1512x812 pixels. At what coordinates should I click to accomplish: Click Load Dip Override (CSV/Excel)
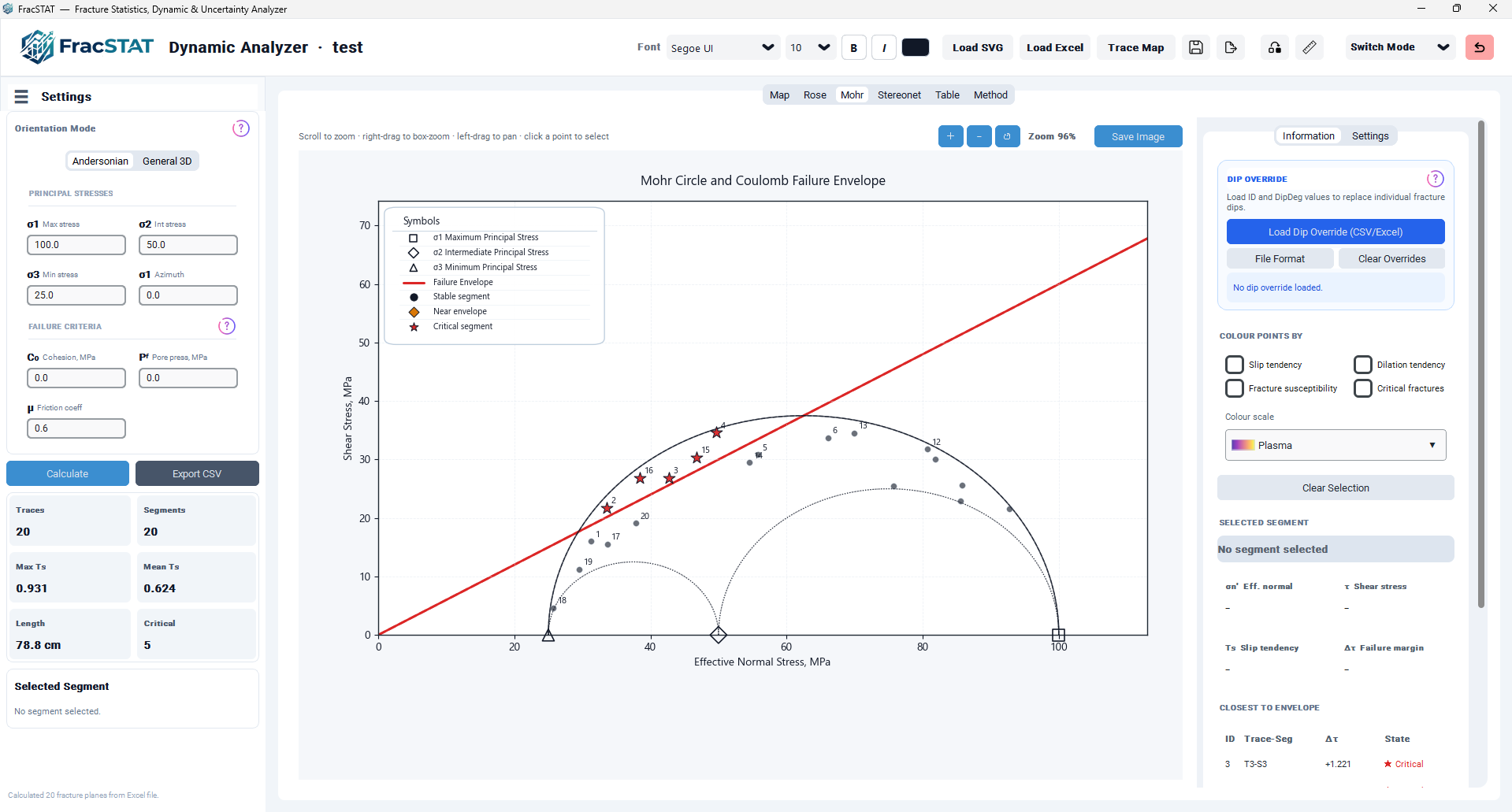(x=1336, y=232)
